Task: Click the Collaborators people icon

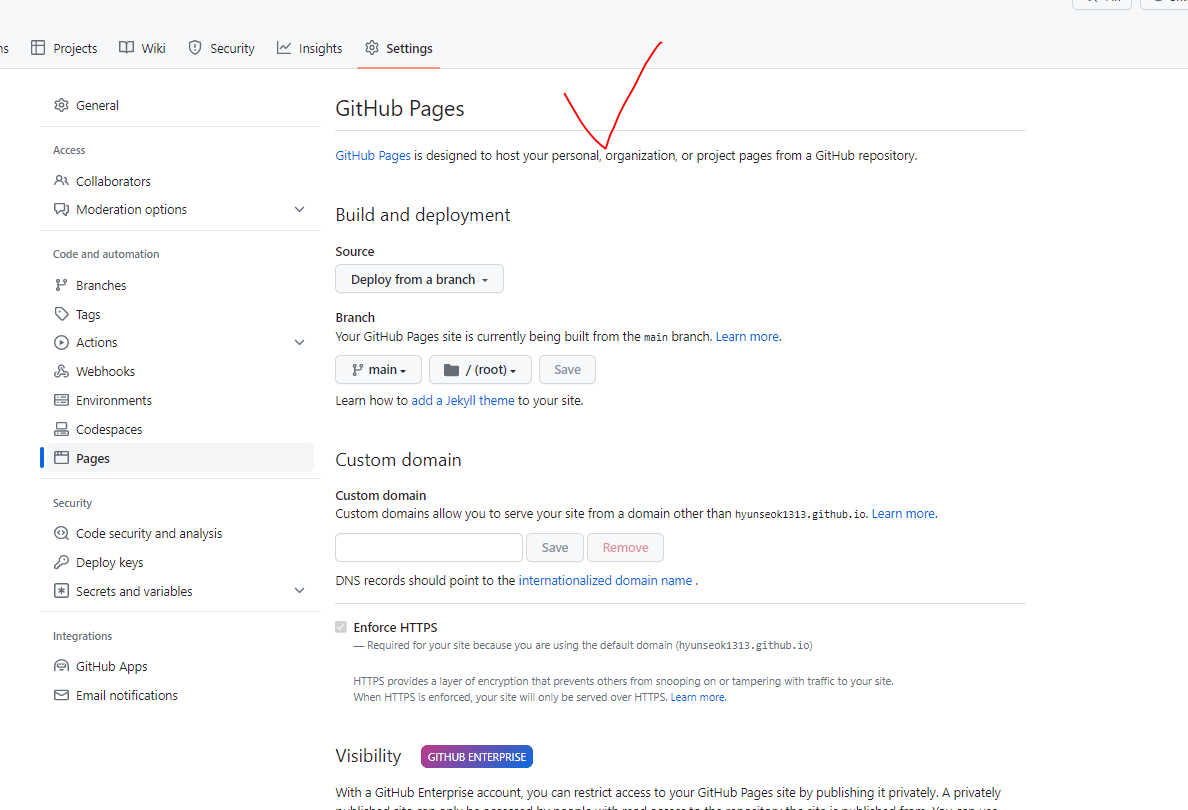Action: point(61,180)
